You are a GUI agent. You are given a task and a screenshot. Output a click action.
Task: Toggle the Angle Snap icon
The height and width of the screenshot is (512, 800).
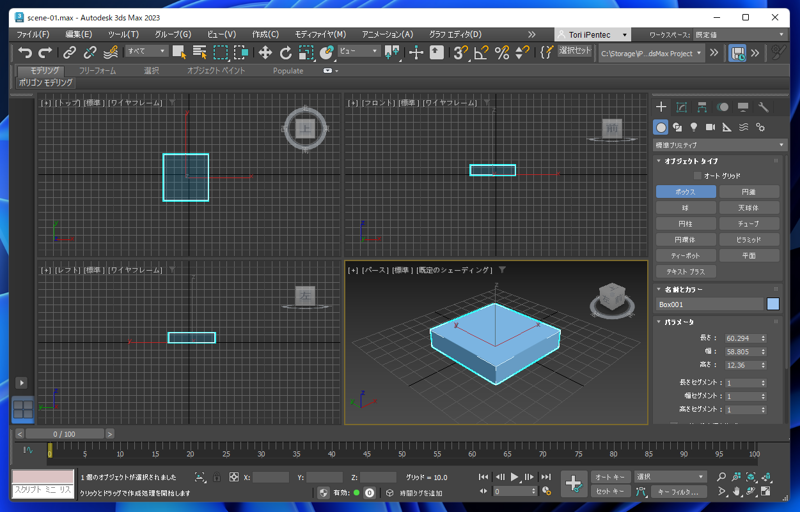coord(481,52)
